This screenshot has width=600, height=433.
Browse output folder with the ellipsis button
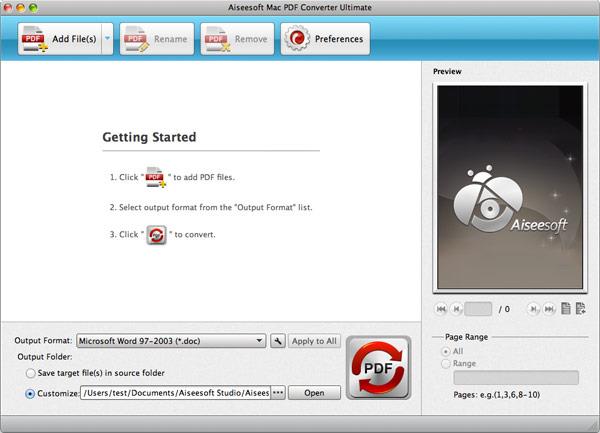[x=278, y=393]
